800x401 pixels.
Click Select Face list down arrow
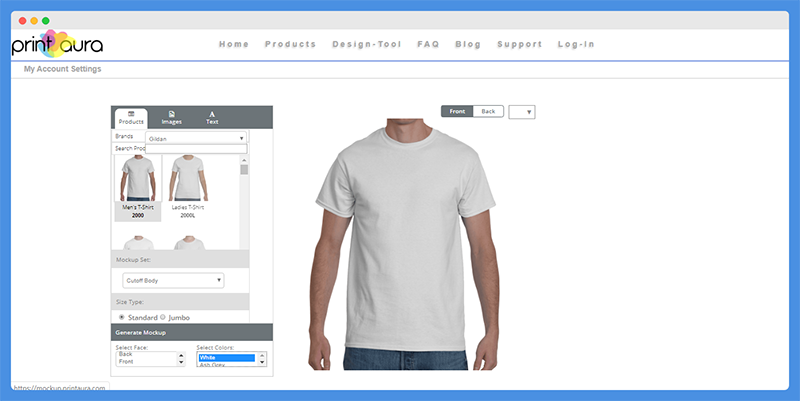click(x=181, y=362)
